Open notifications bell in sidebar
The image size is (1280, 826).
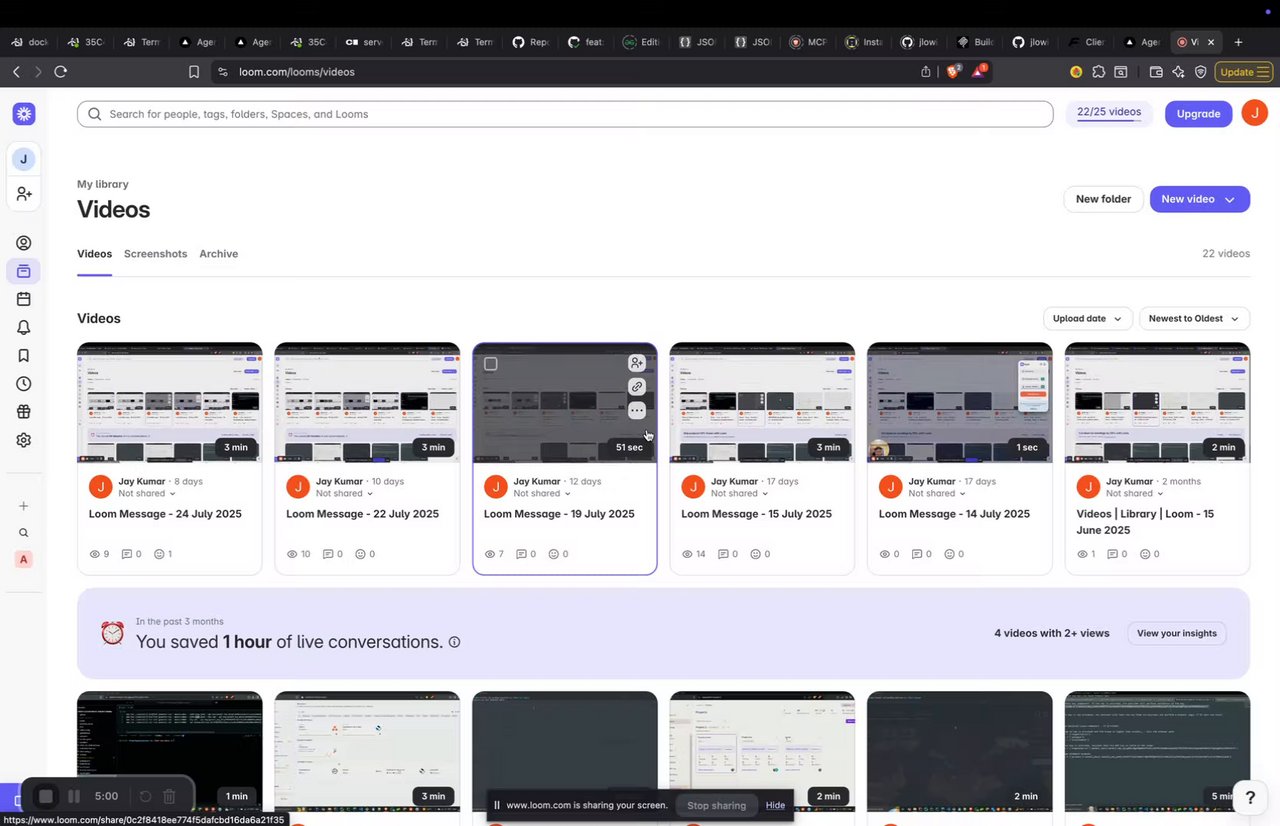point(24,327)
